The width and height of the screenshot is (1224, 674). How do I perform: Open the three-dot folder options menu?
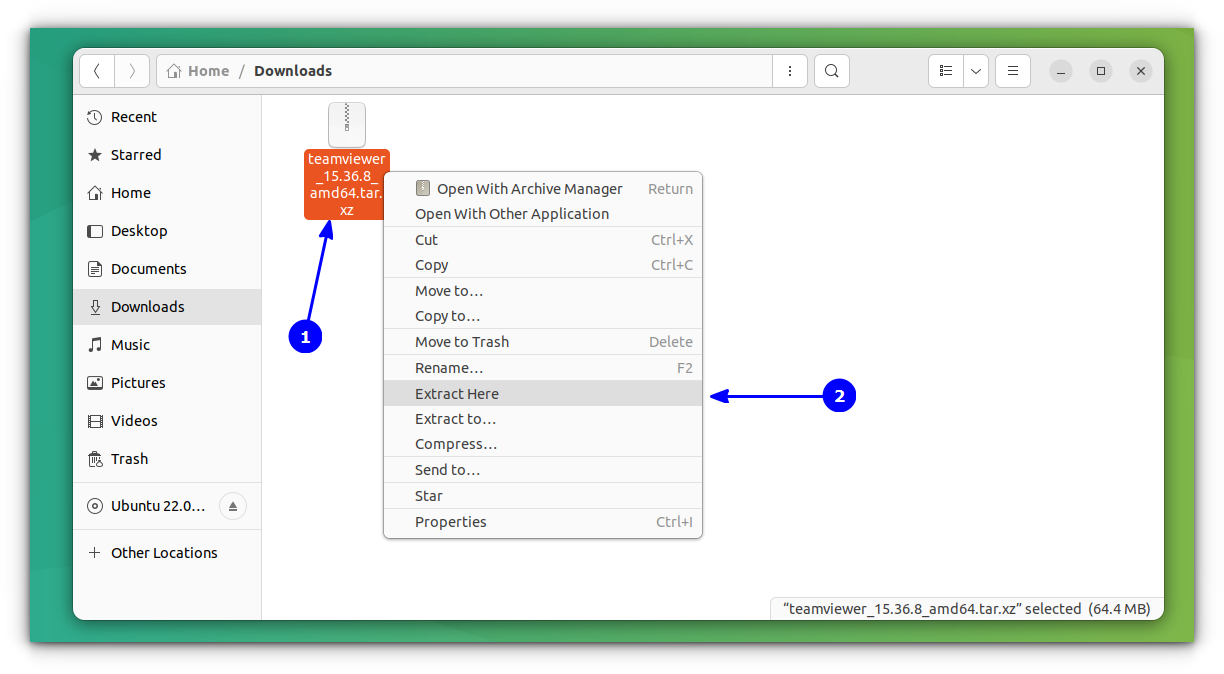coord(790,71)
